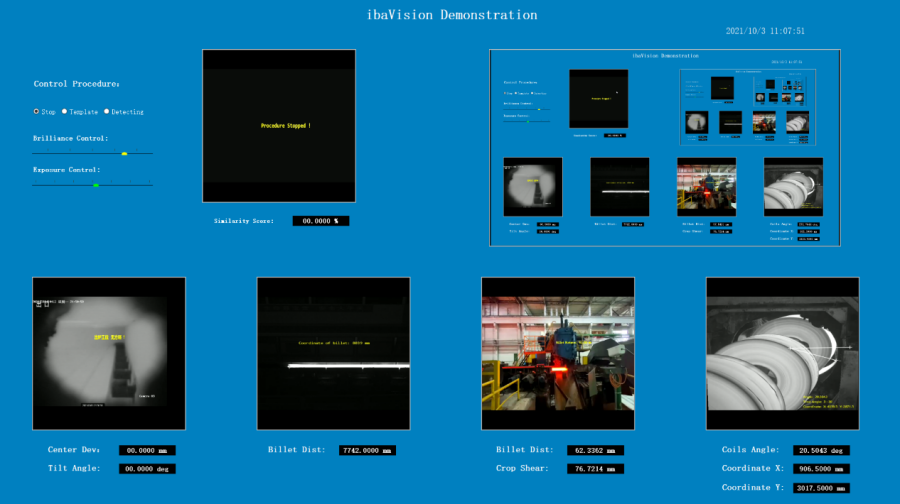The width and height of the screenshot is (900, 504).
Task: Click the Tilt Angle value field
Action: click(147, 468)
